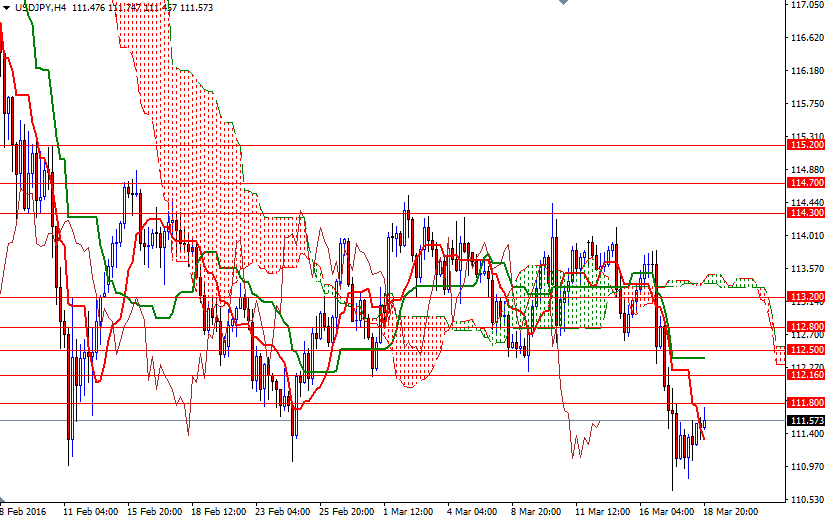Click the black current price label 111.573
This screenshot has height=520, width=825.
806,421
